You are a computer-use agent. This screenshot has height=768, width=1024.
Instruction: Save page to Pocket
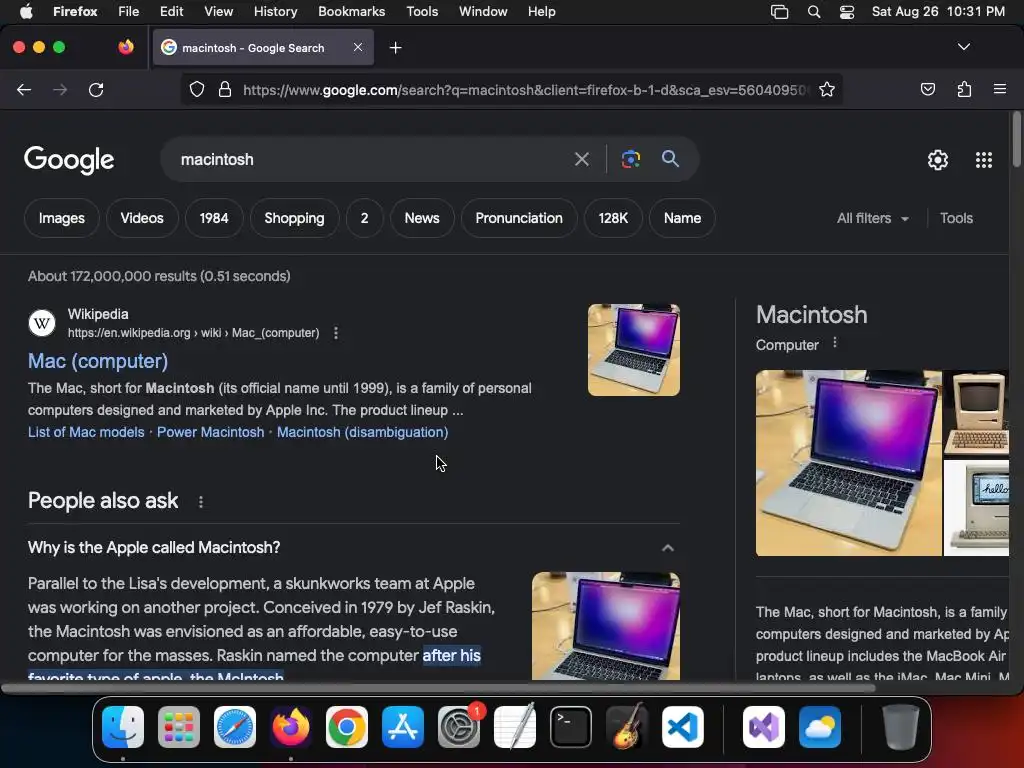pyautogui.click(x=927, y=89)
